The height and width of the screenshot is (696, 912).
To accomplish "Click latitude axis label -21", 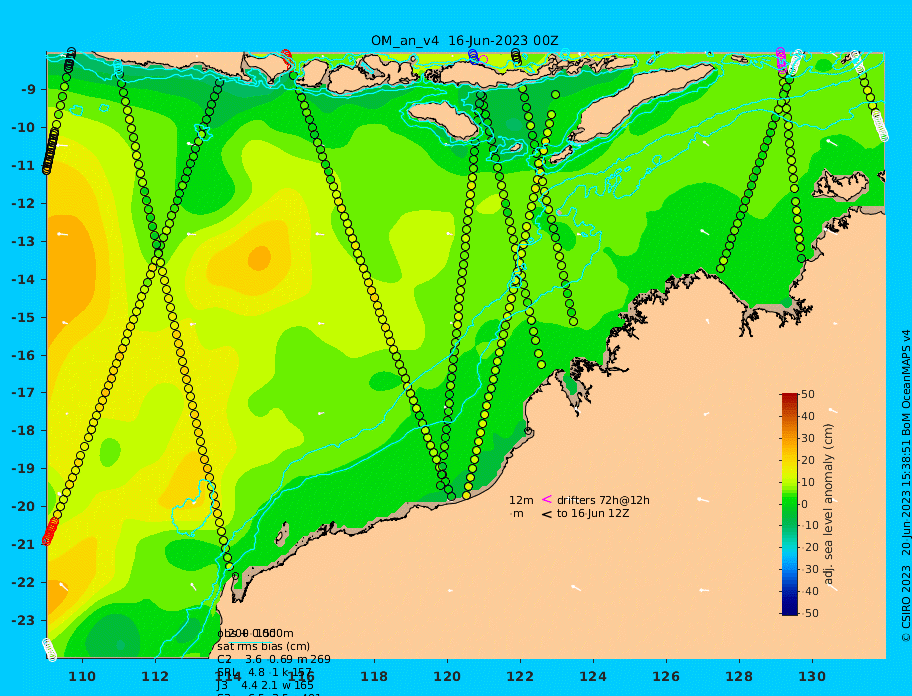I will click(23, 545).
